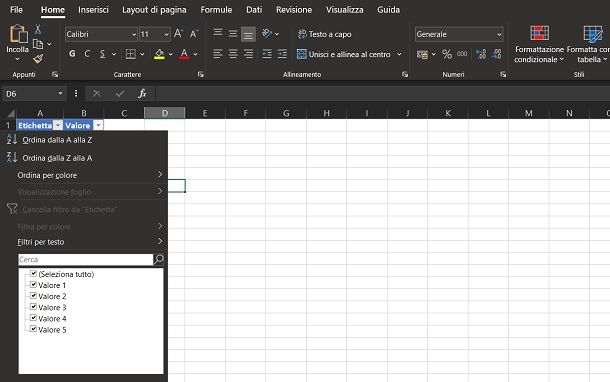Apply thousands separator 000 style
Image resolution: width=610 pixels, height=382 pixels.
click(462, 54)
